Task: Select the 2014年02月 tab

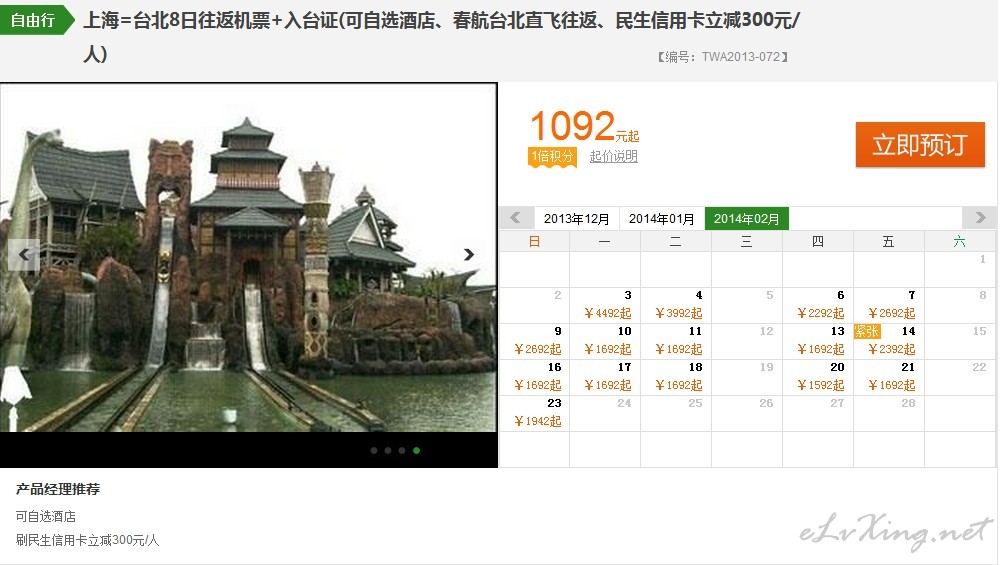Action: pos(747,218)
